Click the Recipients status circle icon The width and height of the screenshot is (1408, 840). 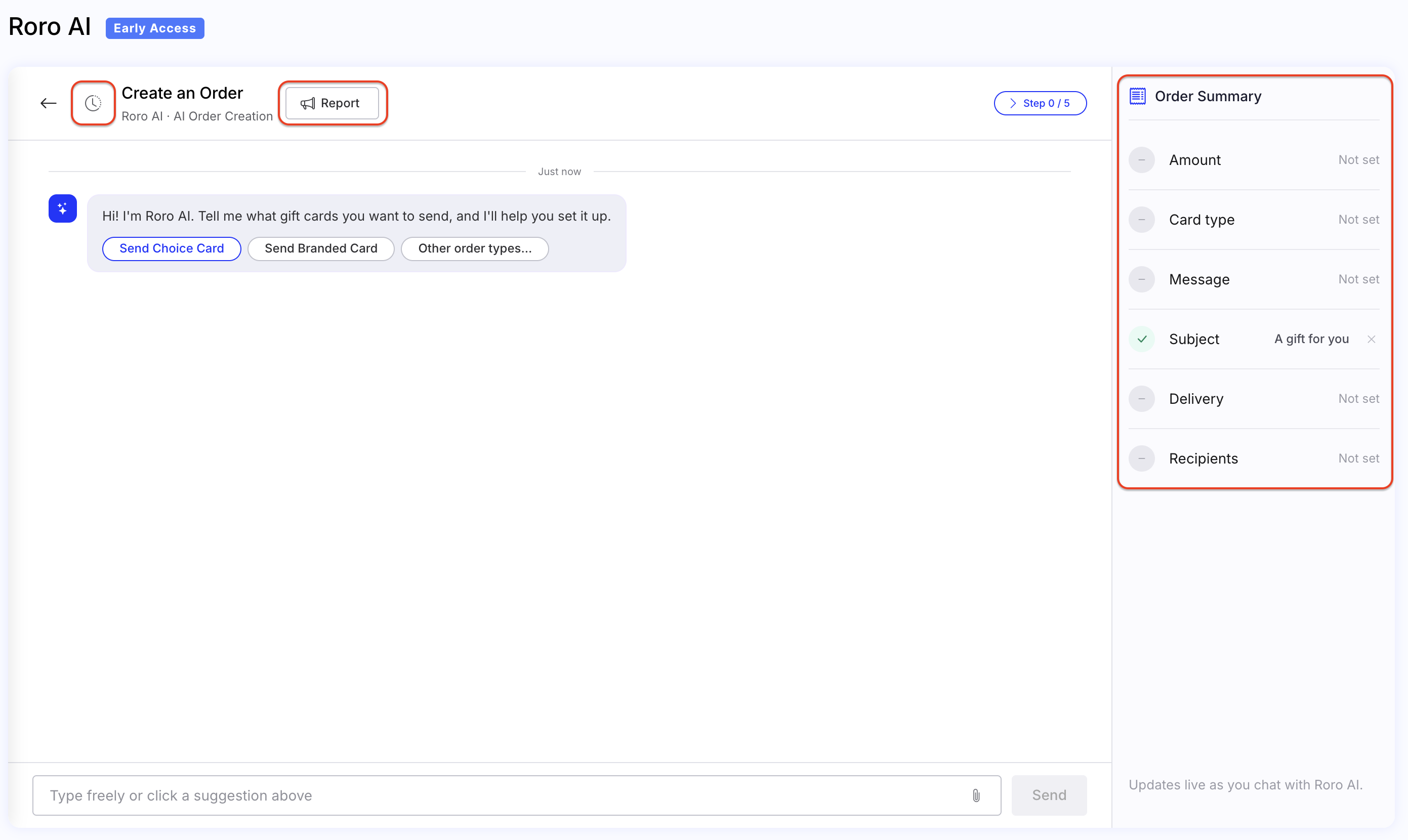click(x=1142, y=458)
